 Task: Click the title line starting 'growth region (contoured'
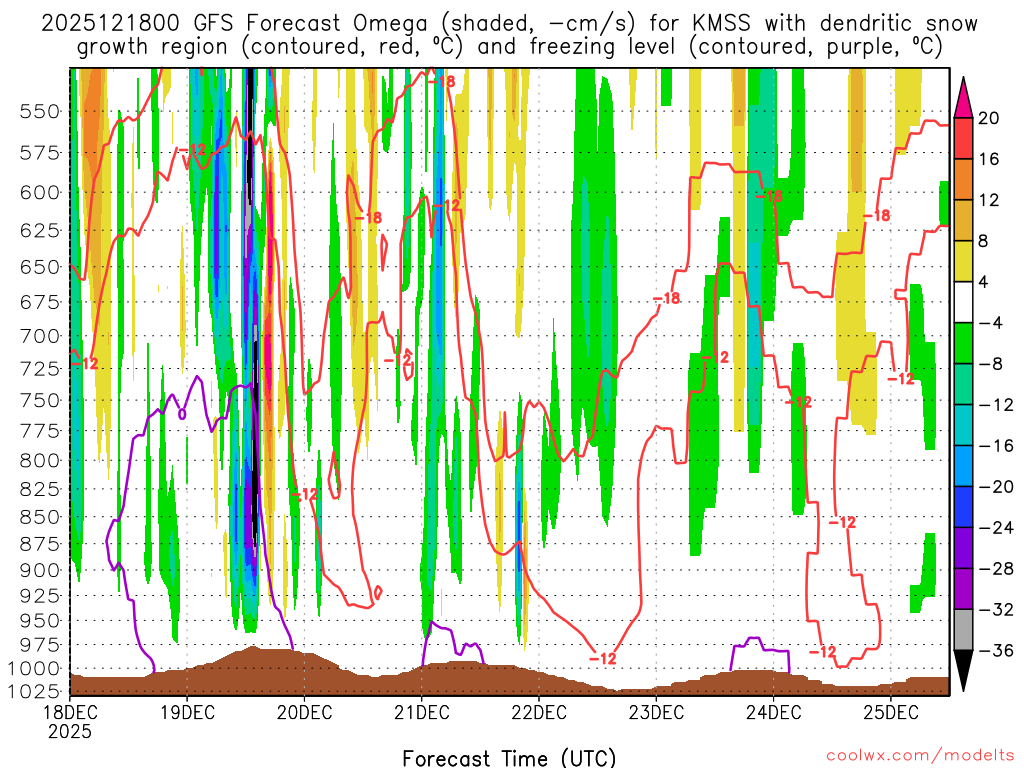click(x=509, y=47)
